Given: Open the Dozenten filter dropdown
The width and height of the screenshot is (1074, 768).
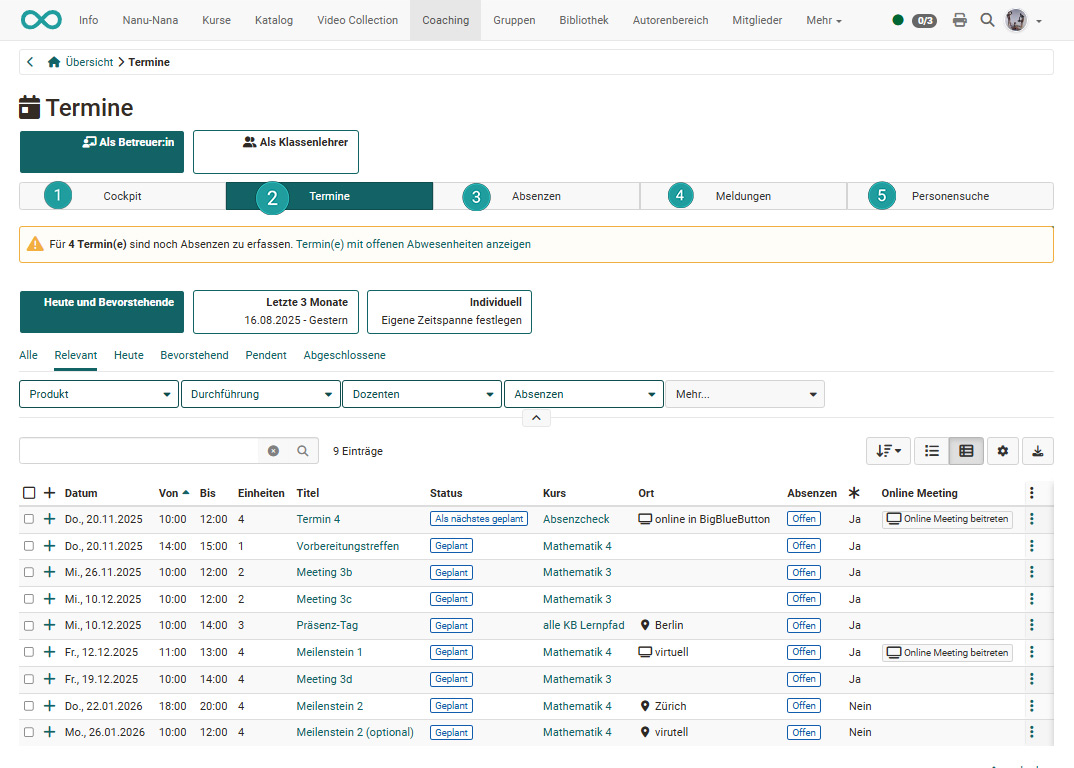Looking at the screenshot, I should (421, 393).
